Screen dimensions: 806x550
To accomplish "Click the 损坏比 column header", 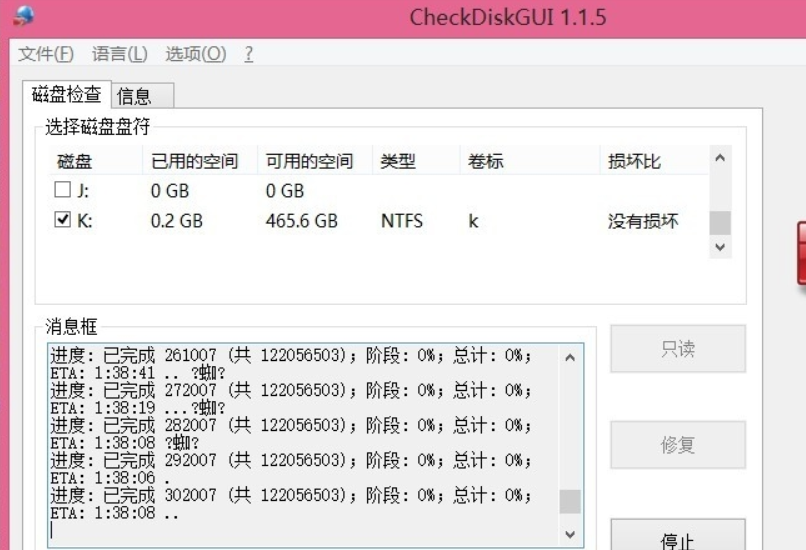I will [x=636, y=162].
